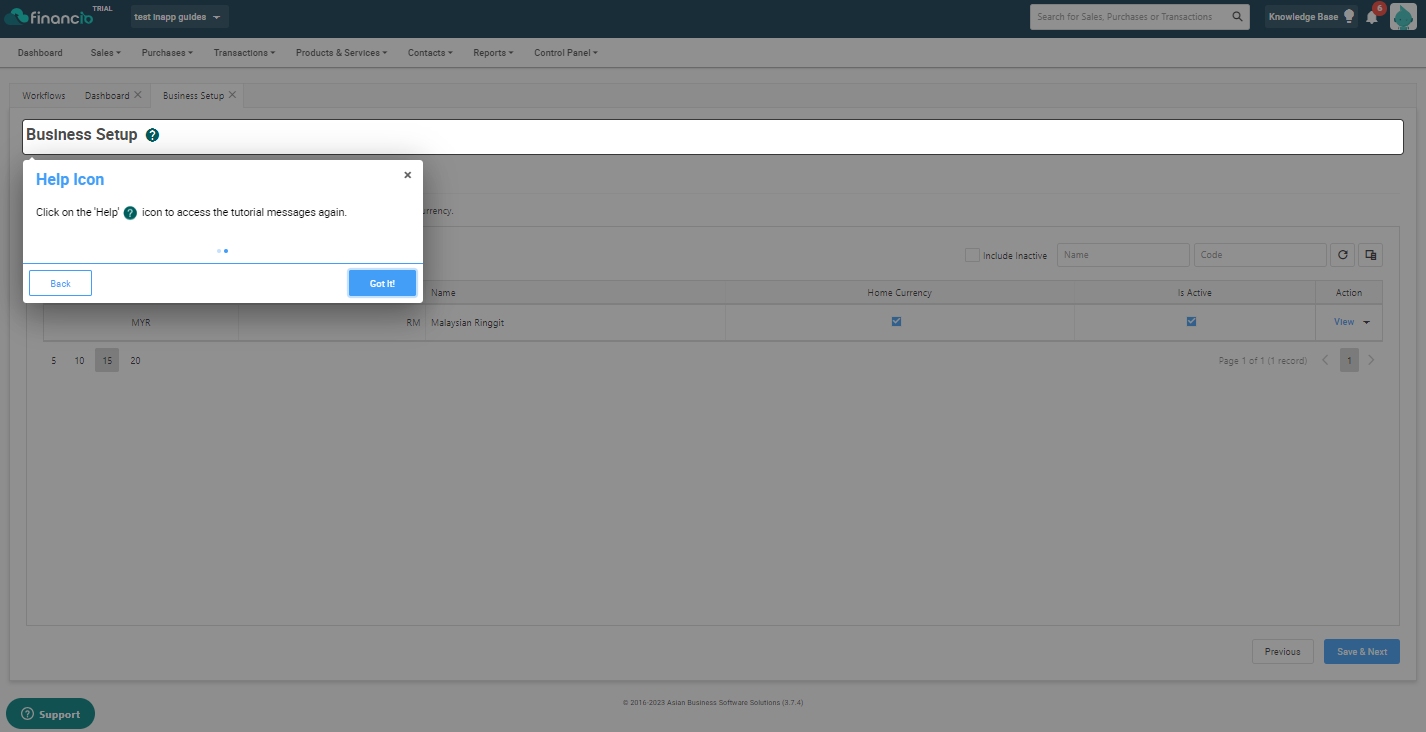
Task: Select the Business Setup tab
Action: (194, 96)
